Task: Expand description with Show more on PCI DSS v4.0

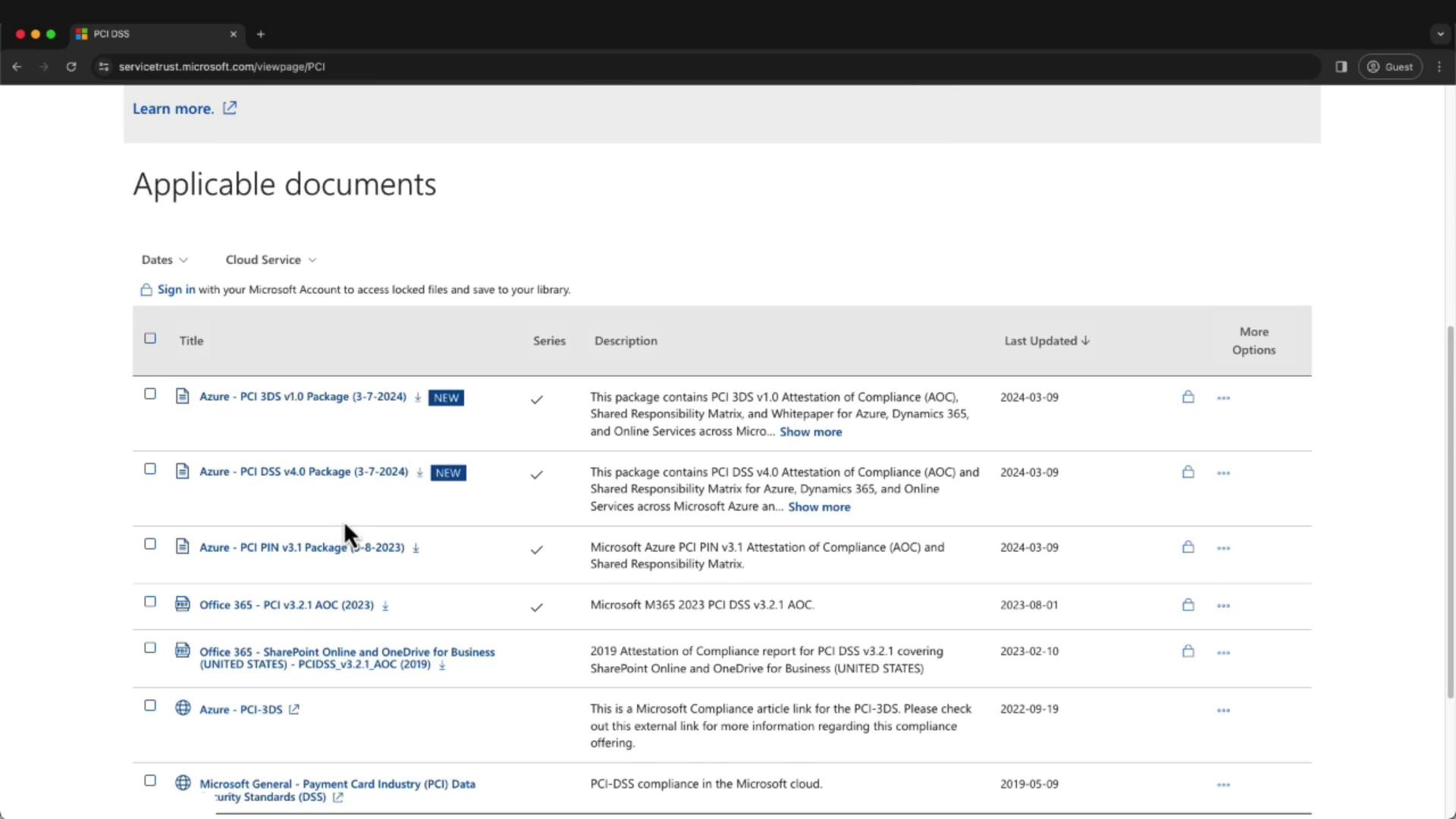Action: pos(819,507)
